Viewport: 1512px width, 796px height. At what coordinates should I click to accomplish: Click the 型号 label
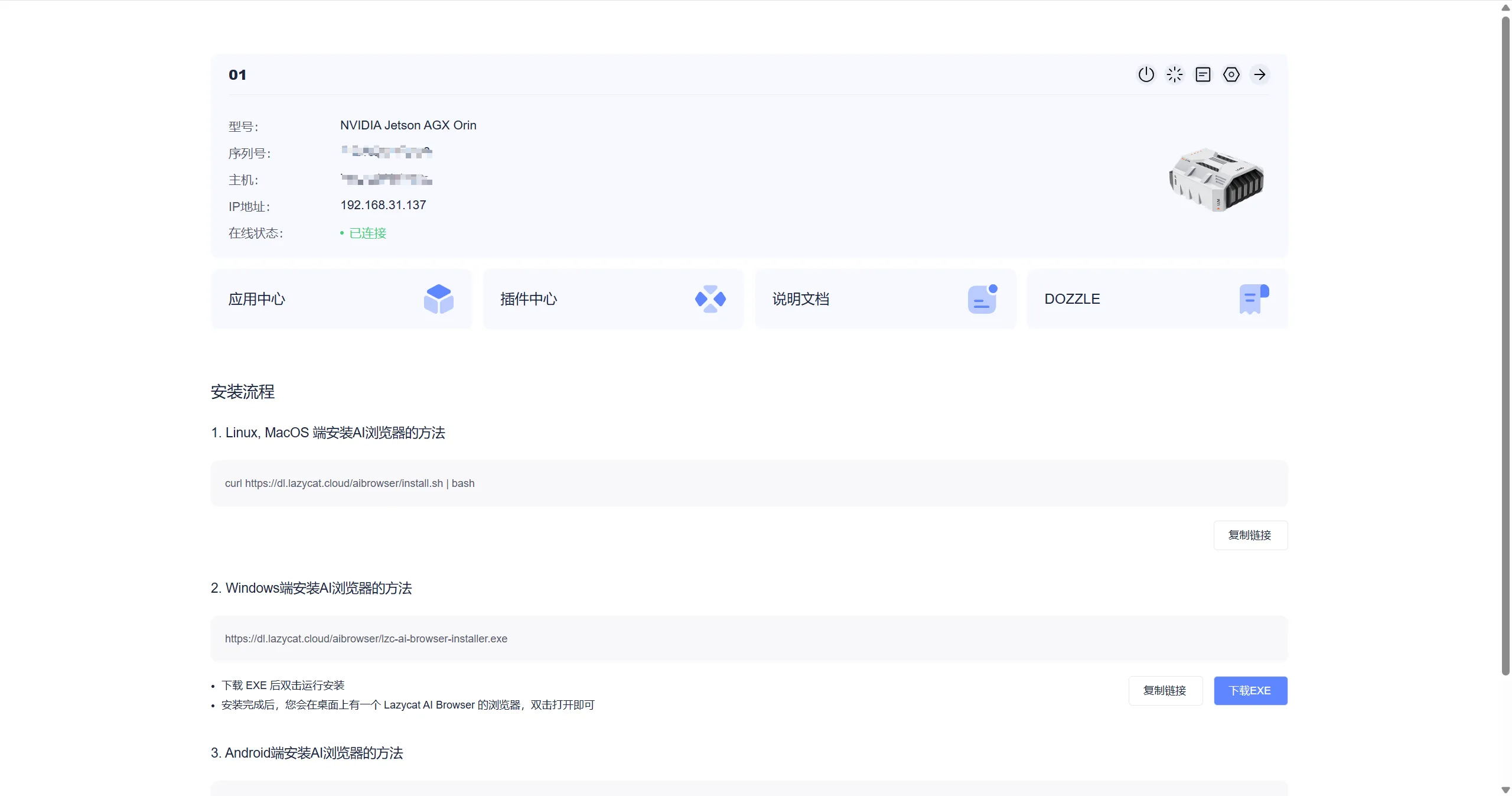click(243, 127)
